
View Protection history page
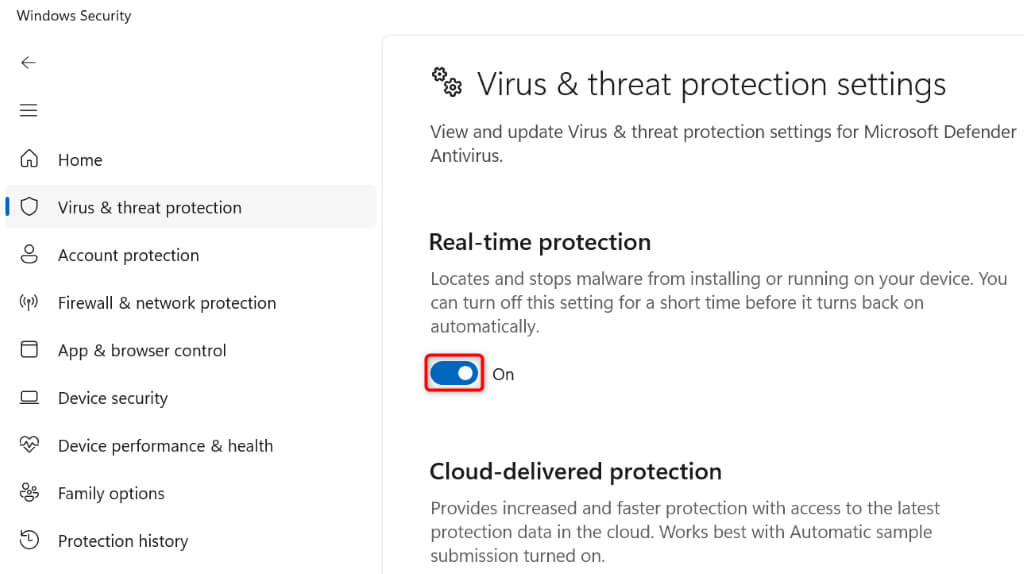coord(122,541)
